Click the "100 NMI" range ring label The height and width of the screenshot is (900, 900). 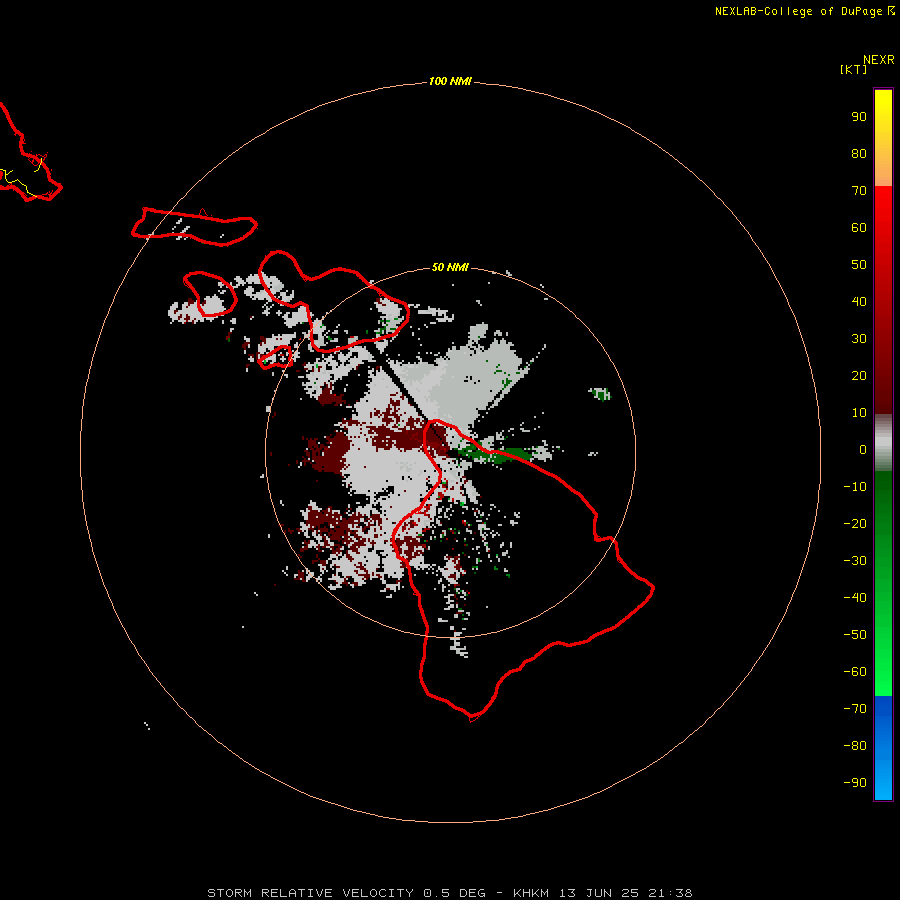pos(450,82)
